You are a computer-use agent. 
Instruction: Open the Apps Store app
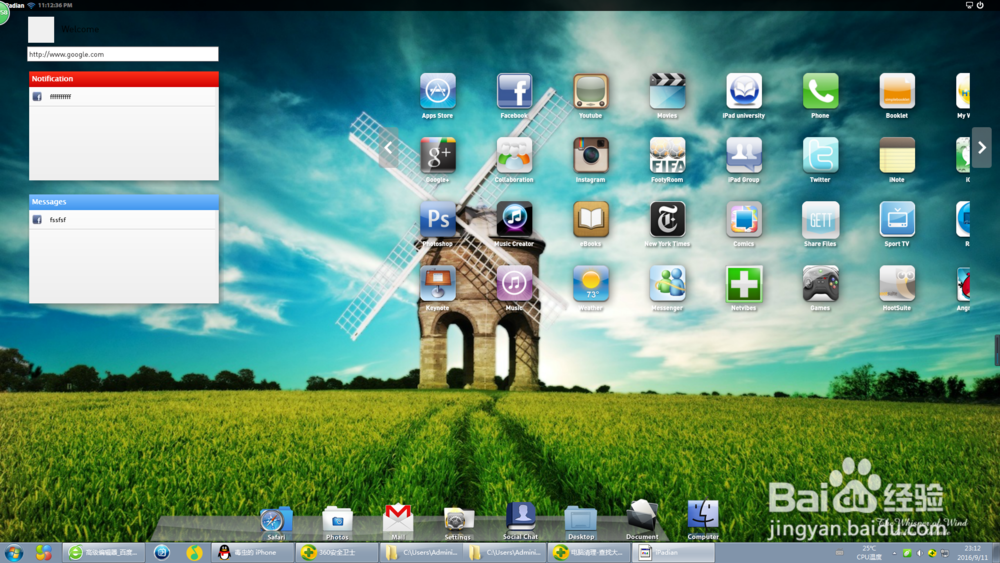coord(438,91)
